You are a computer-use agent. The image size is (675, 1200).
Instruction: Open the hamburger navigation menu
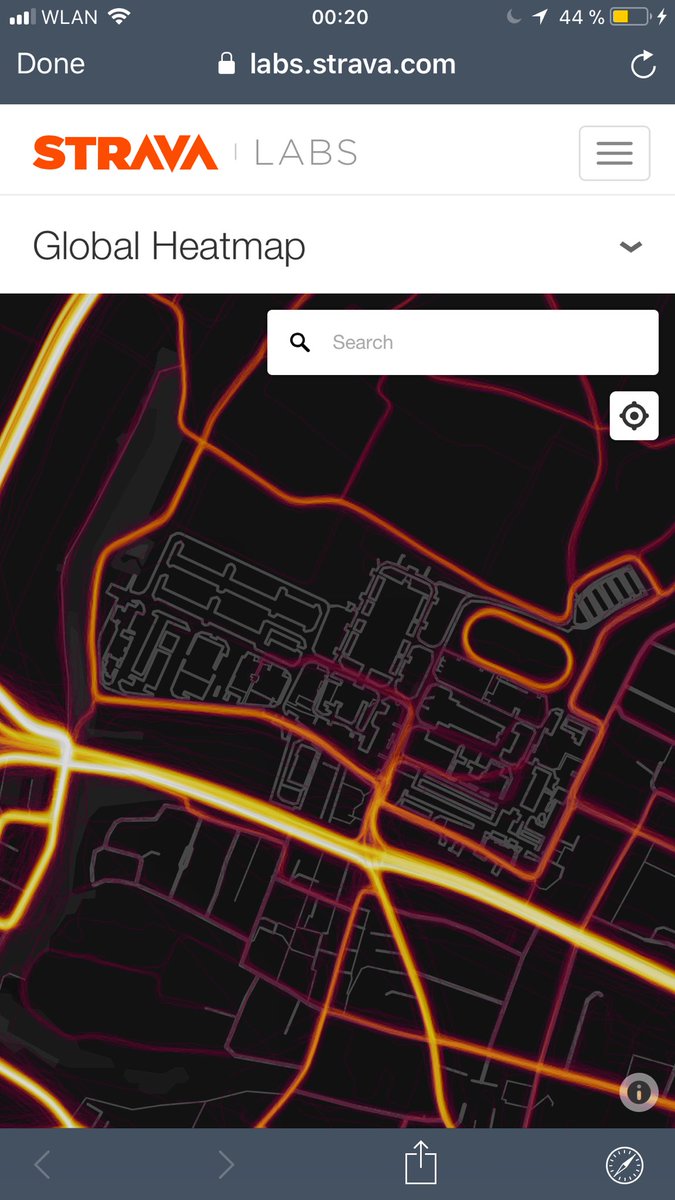click(614, 153)
